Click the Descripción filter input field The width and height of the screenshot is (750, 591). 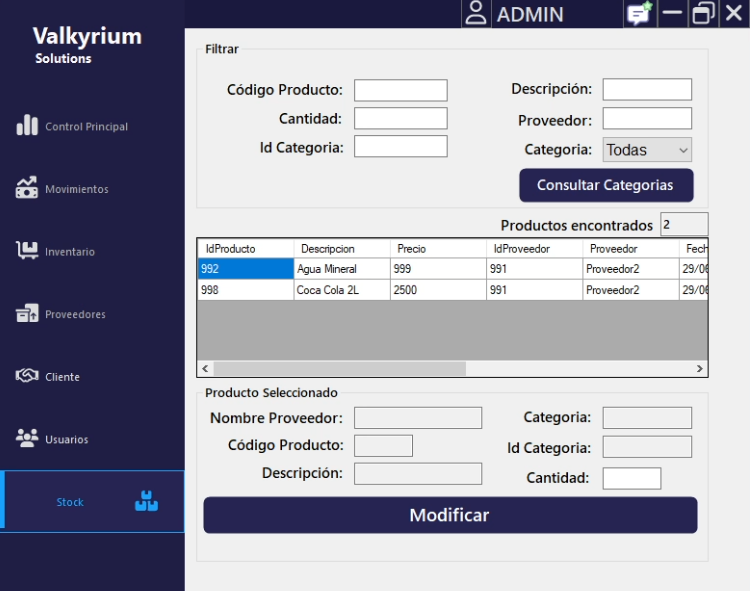coord(646,90)
